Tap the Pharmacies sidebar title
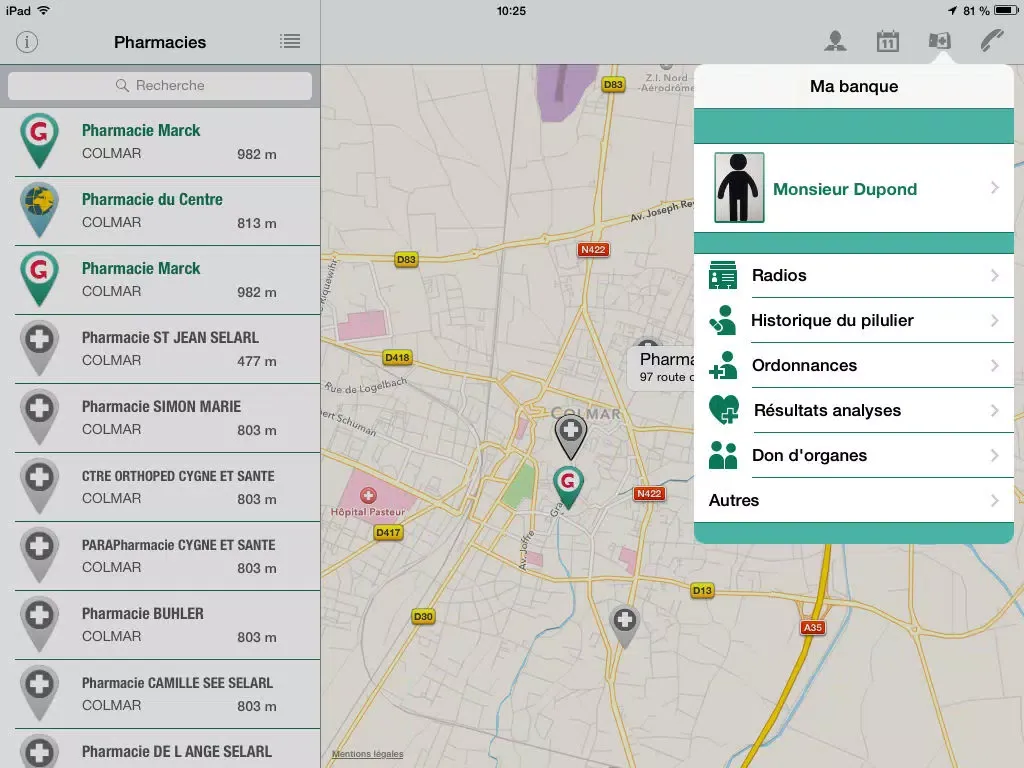Viewport: 1024px width, 768px height. click(160, 42)
